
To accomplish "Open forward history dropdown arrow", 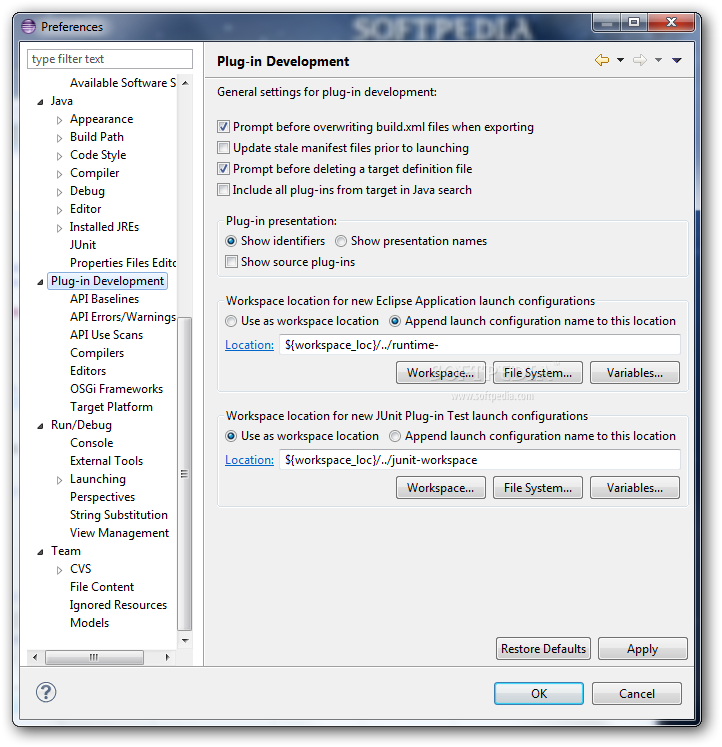I will (658, 60).
